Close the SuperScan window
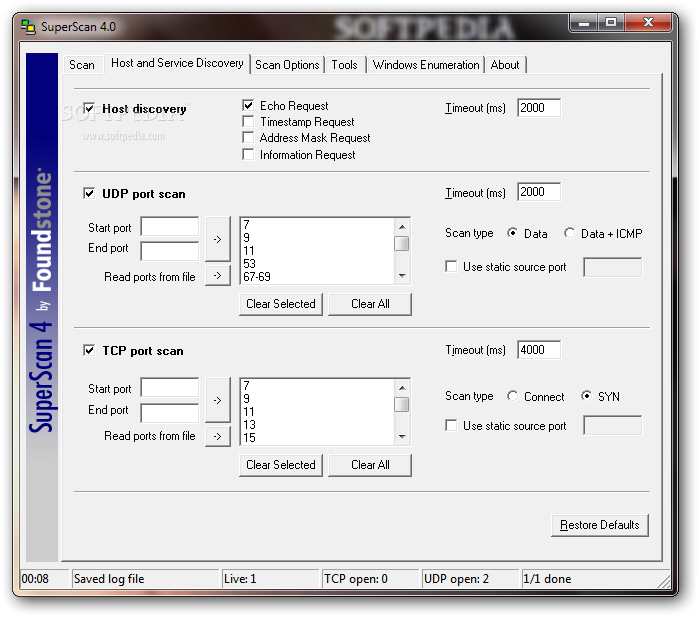The height and width of the screenshot is (617, 699). 648,23
